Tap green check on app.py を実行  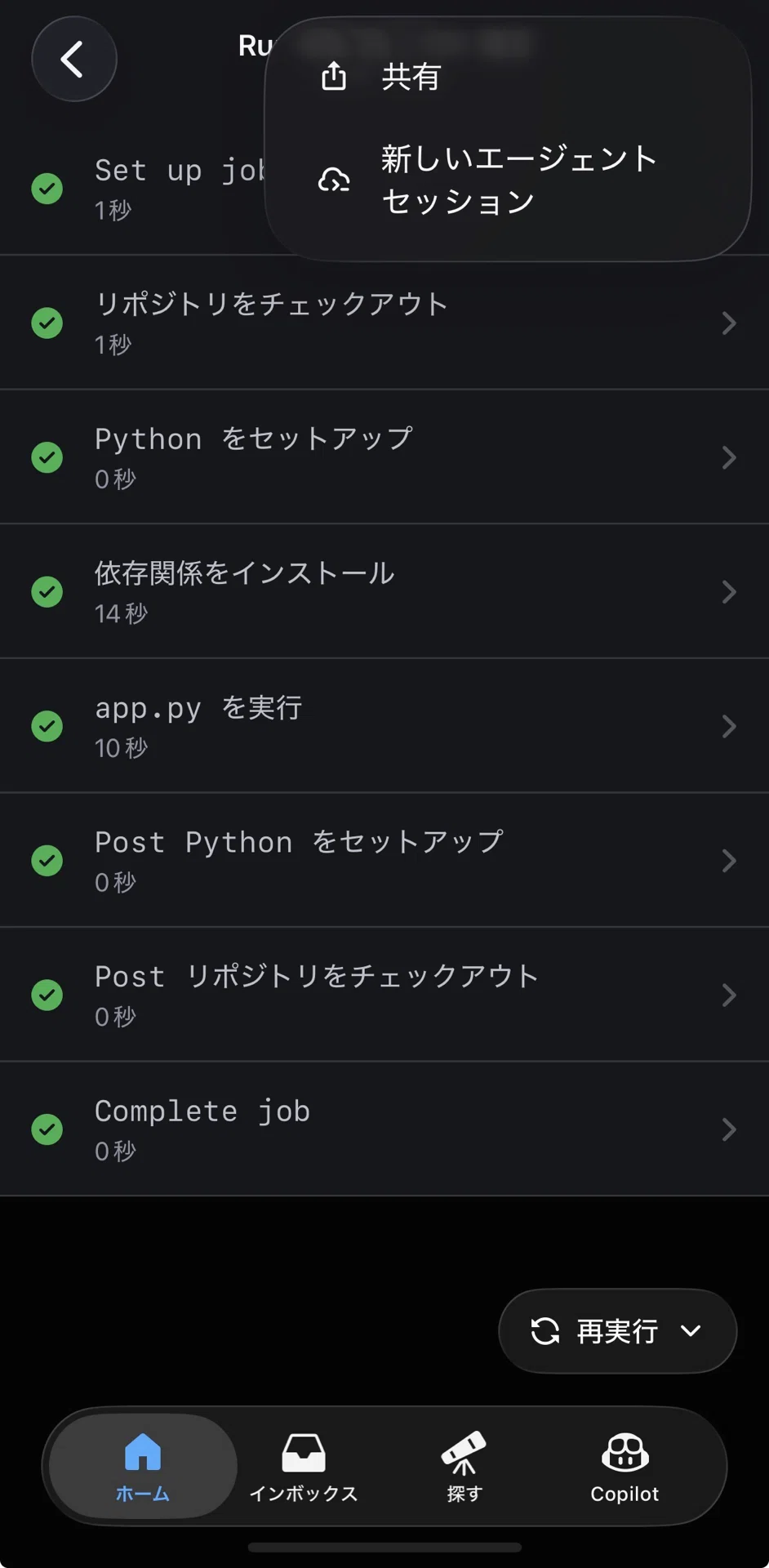[x=47, y=726]
